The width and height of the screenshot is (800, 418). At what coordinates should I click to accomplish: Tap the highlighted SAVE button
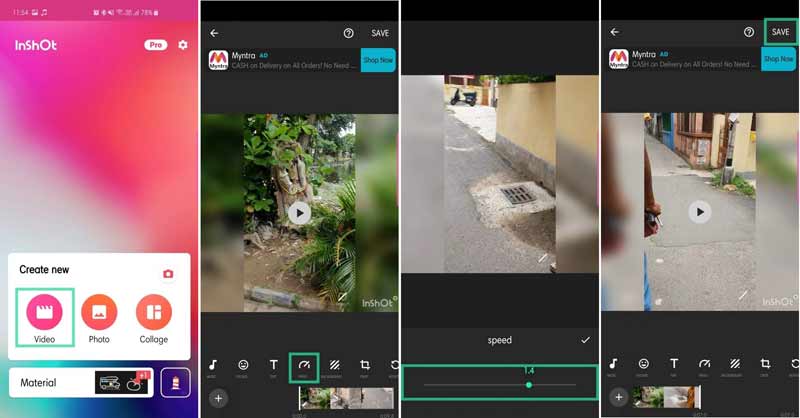tap(781, 32)
